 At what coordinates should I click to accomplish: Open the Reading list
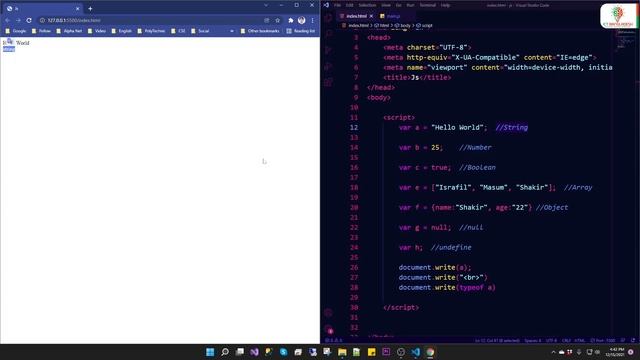pos(301,31)
